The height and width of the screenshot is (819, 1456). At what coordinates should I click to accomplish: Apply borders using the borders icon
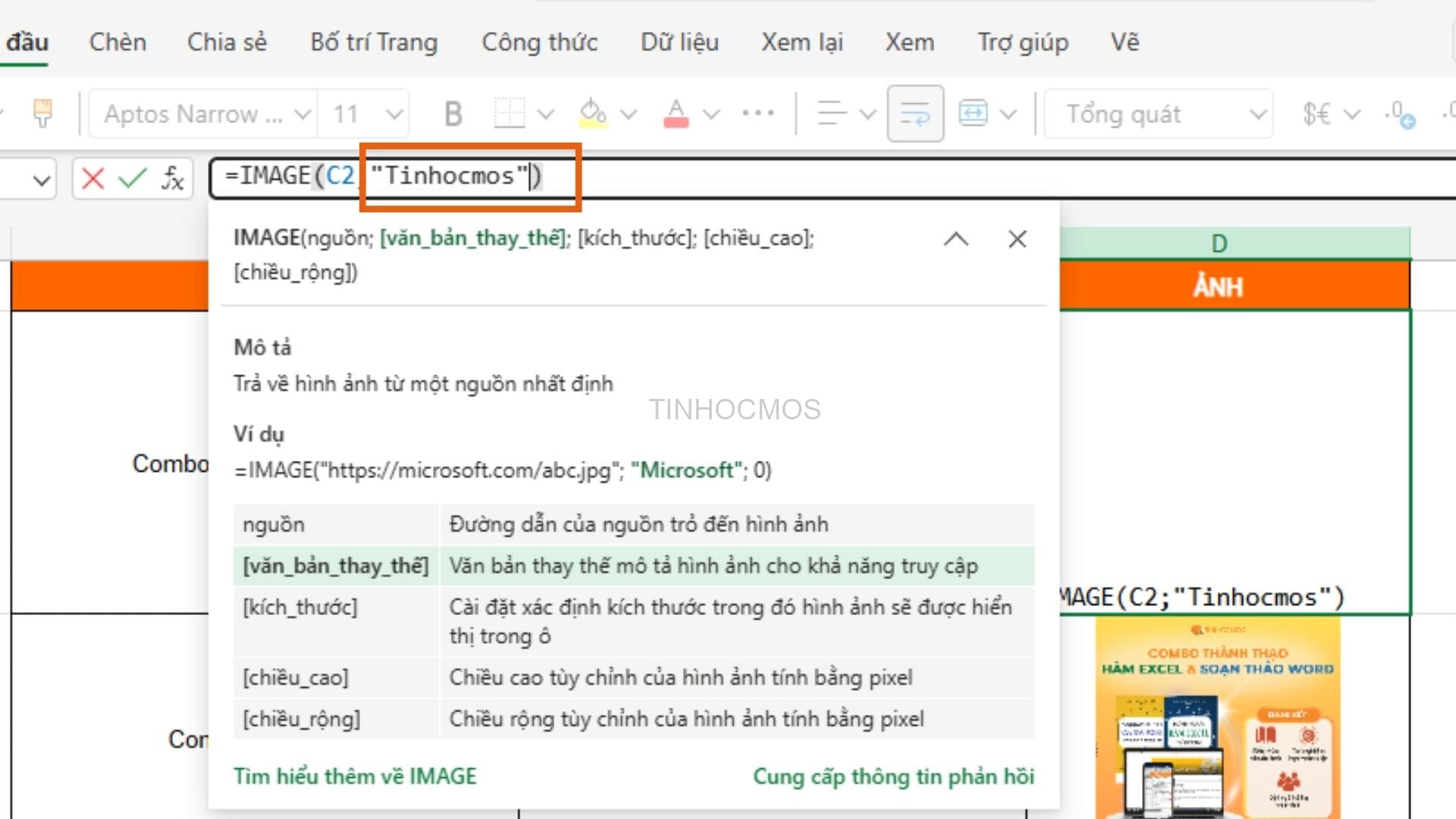point(509,114)
